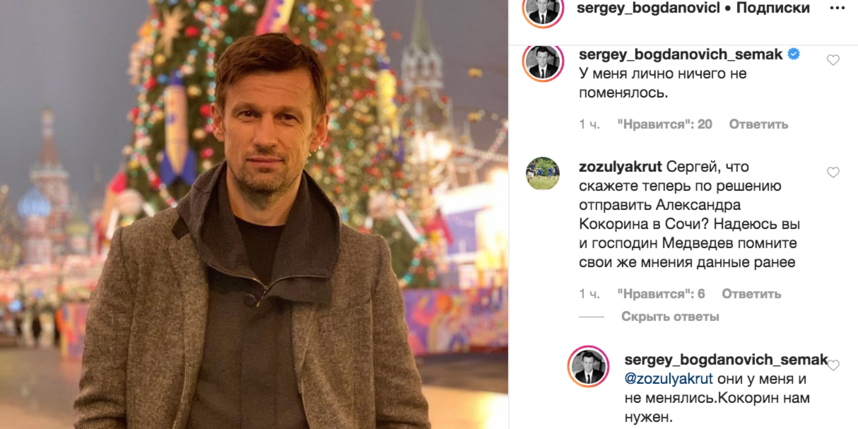Open the zozulyakrut username link
Image resolution: width=858 pixels, height=429 pixels.
621,166
